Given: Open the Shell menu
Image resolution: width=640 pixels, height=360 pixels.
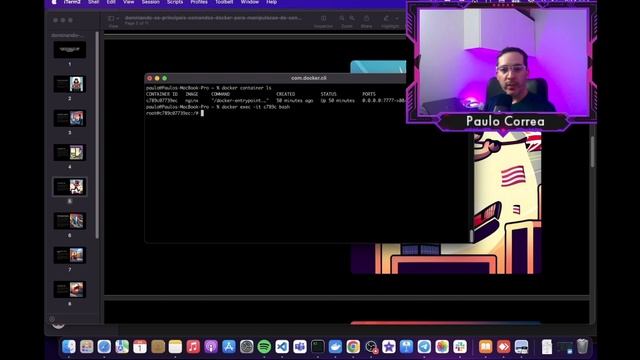Looking at the screenshot, I should (x=93, y=2).
